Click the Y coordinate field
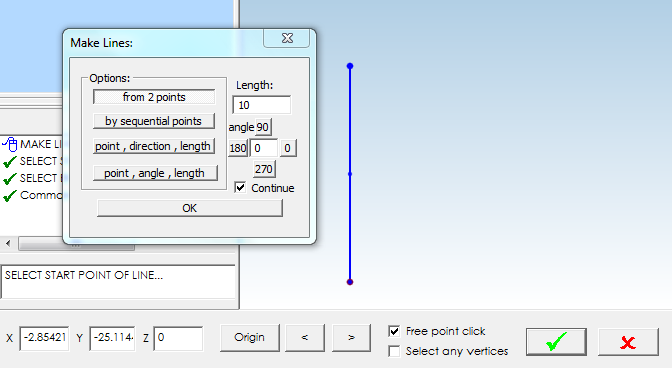This screenshot has width=672, height=368. click(112, 338)
